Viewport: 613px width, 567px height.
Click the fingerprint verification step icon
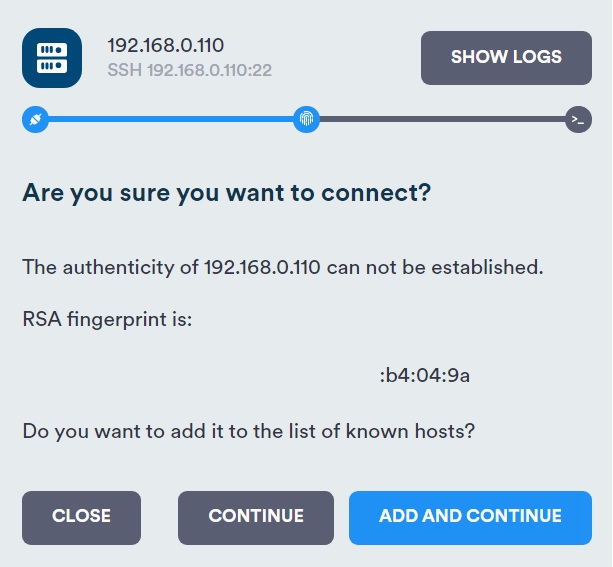[307, 120]
